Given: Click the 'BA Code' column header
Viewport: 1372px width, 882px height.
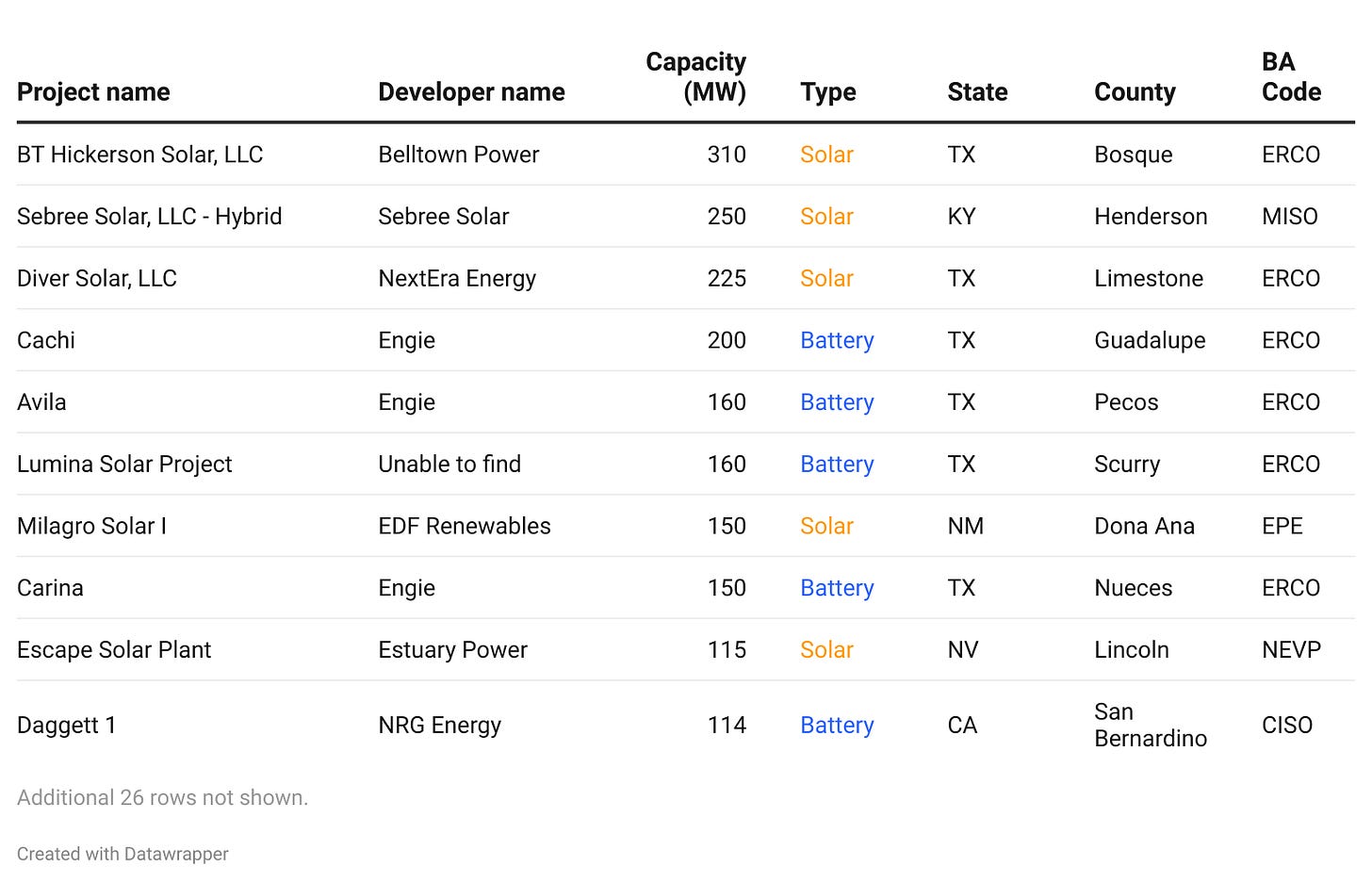Looking at the screenshot, I should [1291, 77].
